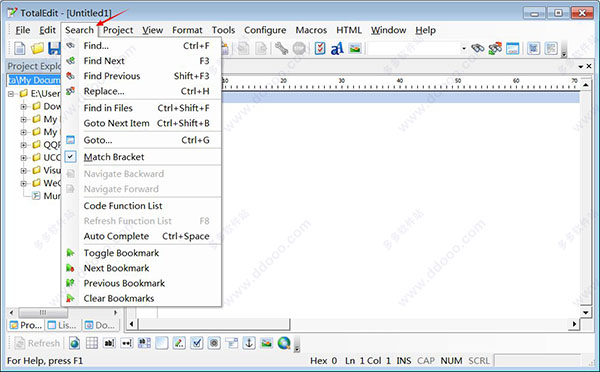Select Auto Complete menu item
Screen dimensions: 600x372
pyautogui.click(x=142, y=236)
